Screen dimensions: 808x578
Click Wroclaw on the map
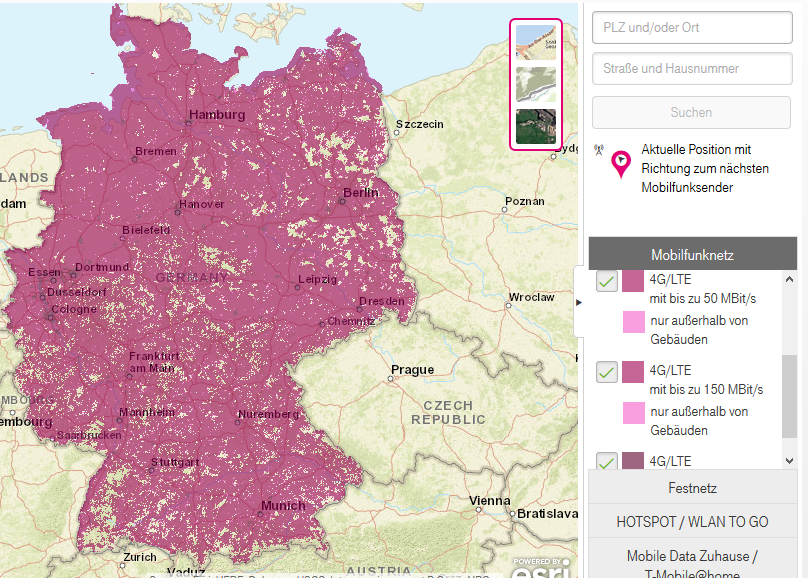[x=531, y=297]
